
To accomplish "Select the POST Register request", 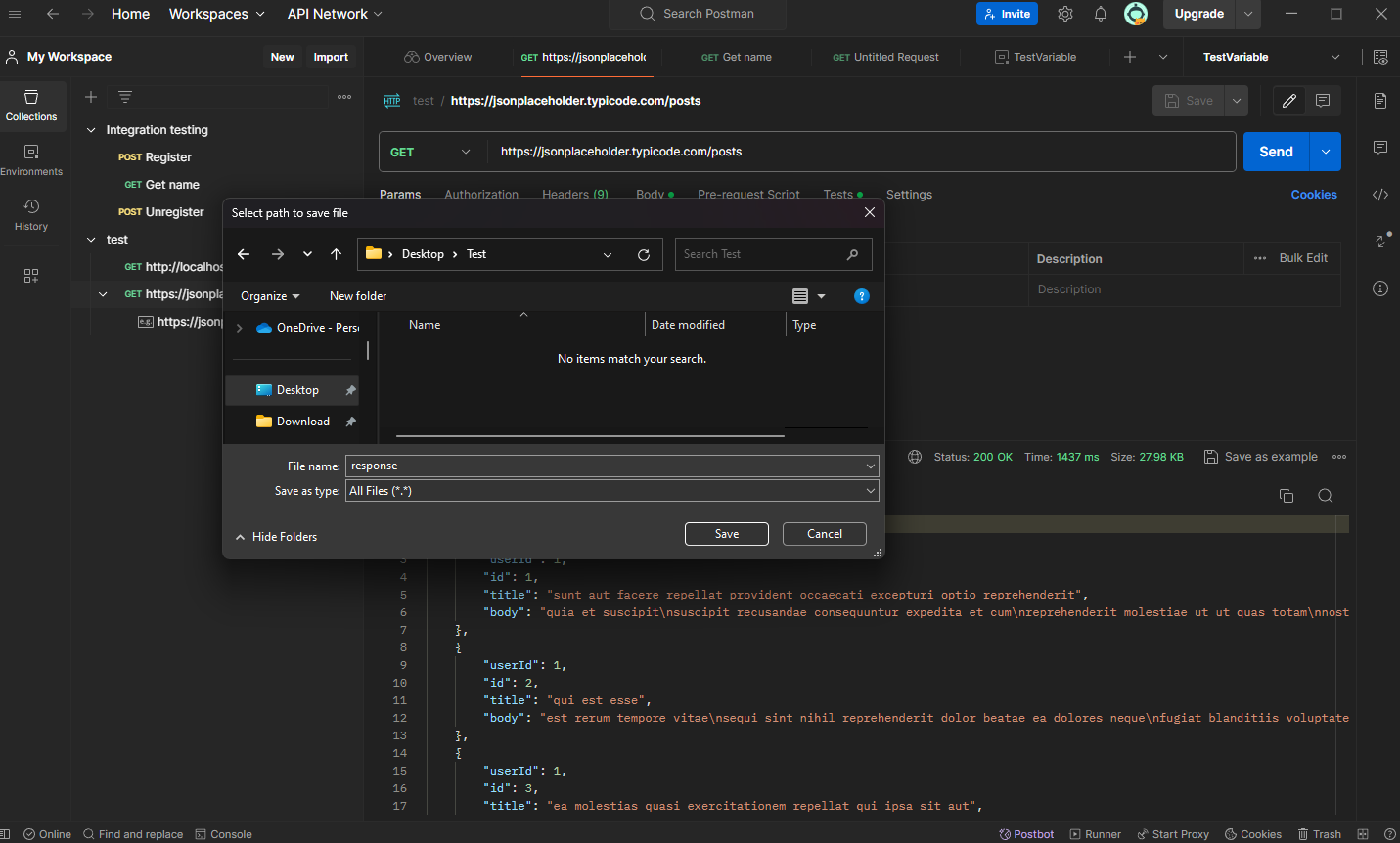I will point(155,157).
